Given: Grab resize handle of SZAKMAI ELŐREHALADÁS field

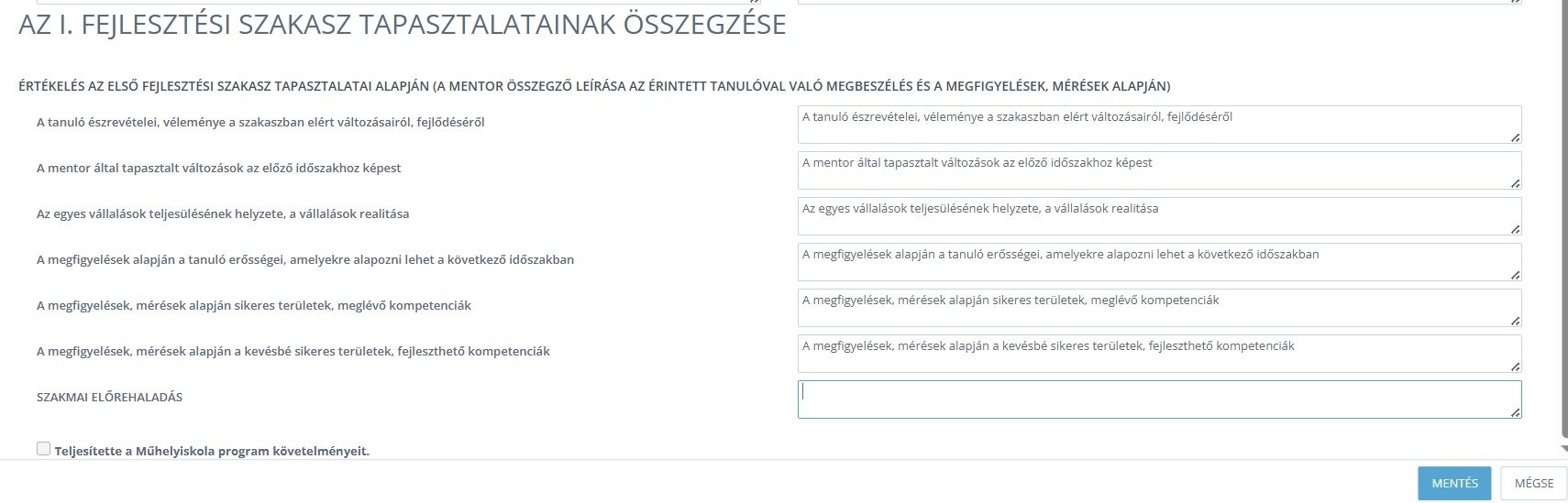Looking at the screenshot, I should pyautogui.click(x=1515, y=412).
